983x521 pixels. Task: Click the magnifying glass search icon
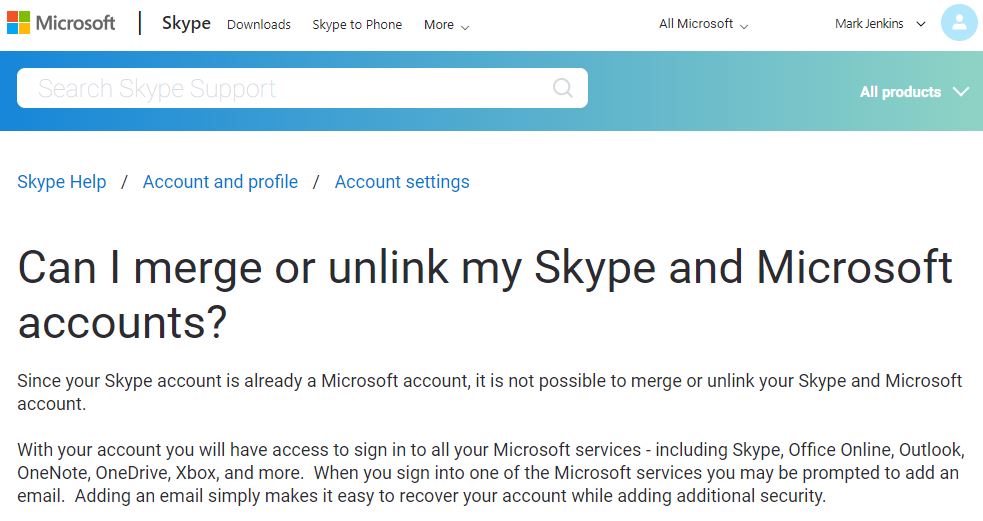click(x=563, y=88)
